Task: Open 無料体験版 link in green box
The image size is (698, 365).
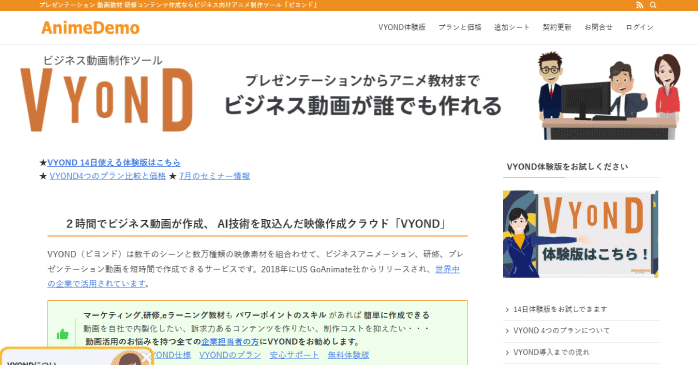Action: pos(349,355)
